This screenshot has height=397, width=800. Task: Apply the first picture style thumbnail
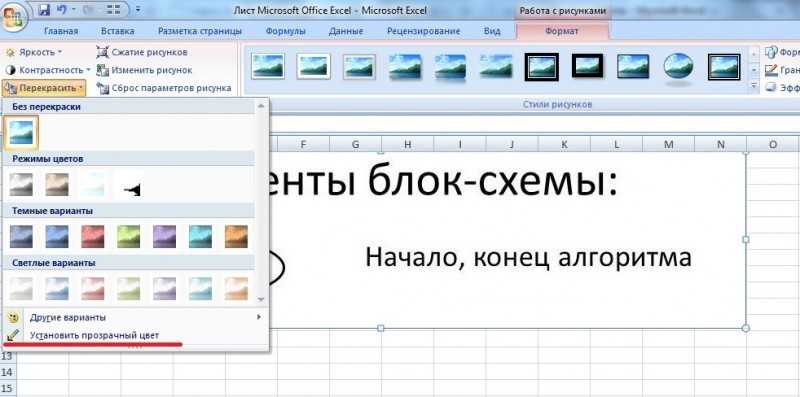(x=268, y=66)
